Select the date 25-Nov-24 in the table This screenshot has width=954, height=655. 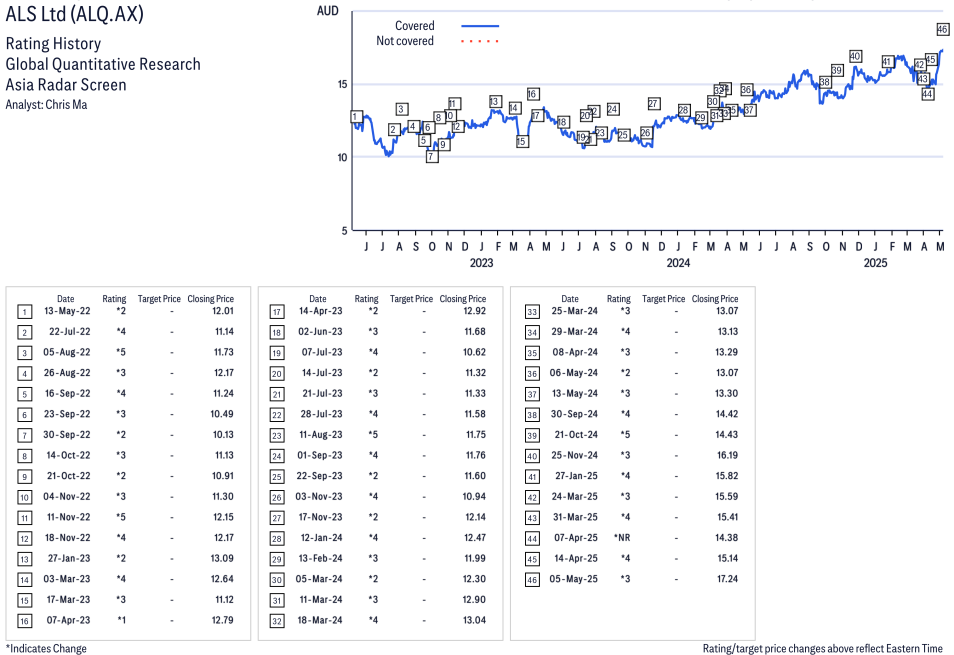pyautogui.click(x=574, y=455)
